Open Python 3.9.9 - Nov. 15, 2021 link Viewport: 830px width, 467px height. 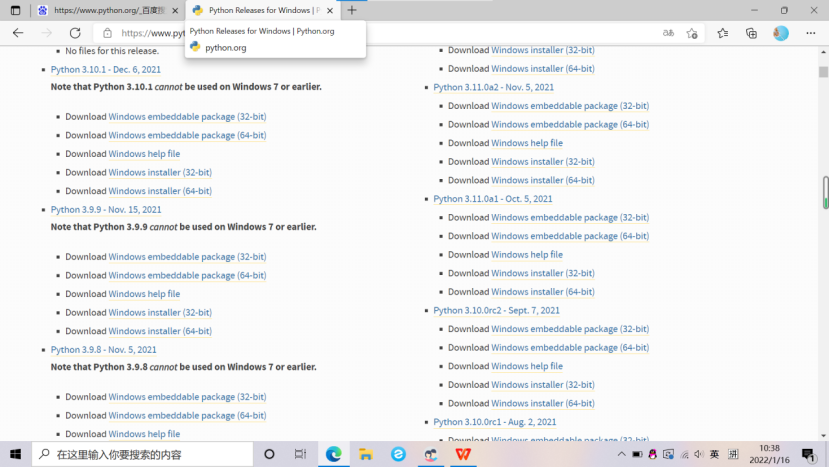pos(106,210)
